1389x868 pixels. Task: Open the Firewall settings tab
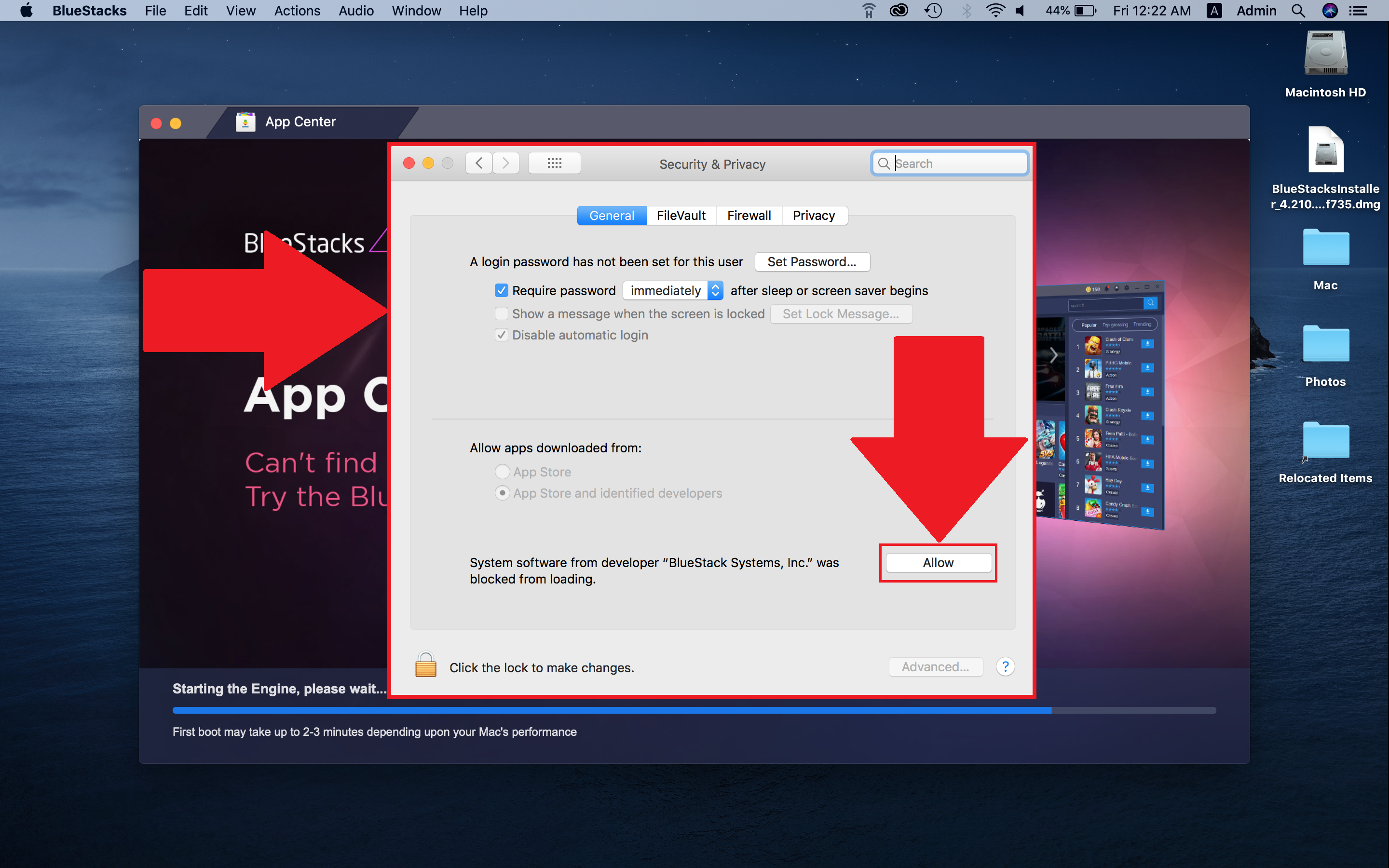(748, 214)
